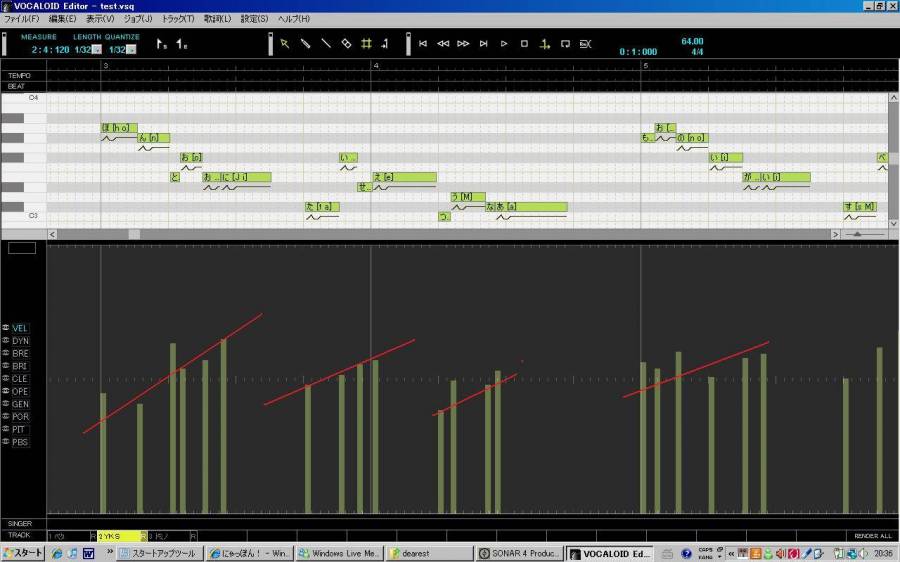Toggle the grid display icon
The width and height of the screenshot is (900, 562).
tap(366, 44)
